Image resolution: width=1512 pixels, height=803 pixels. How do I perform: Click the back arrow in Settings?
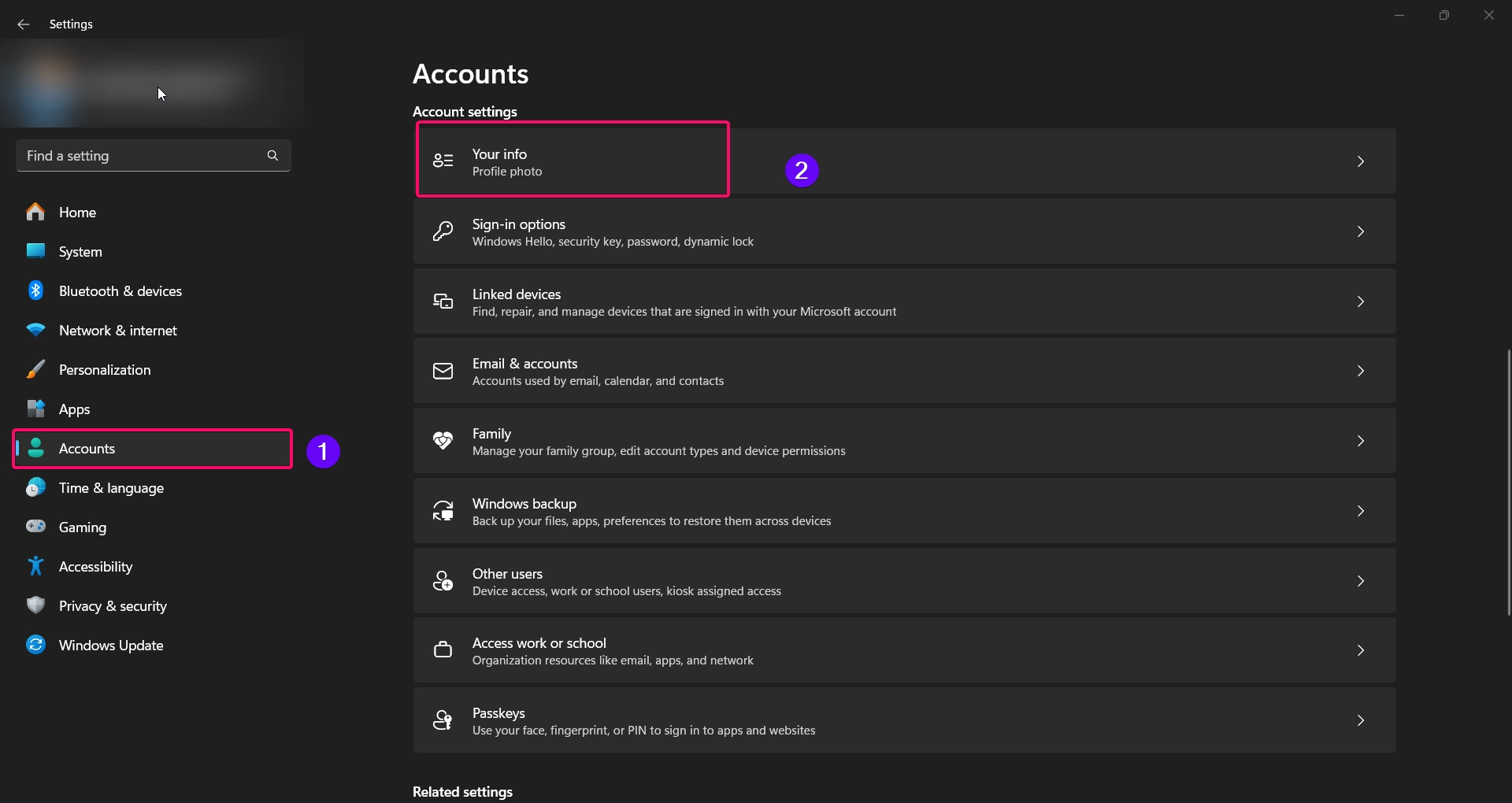coord(24,24)
